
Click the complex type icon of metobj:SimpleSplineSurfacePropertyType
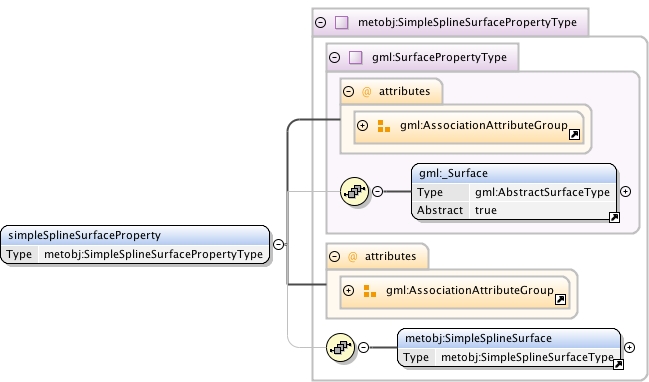click(341, 22)
